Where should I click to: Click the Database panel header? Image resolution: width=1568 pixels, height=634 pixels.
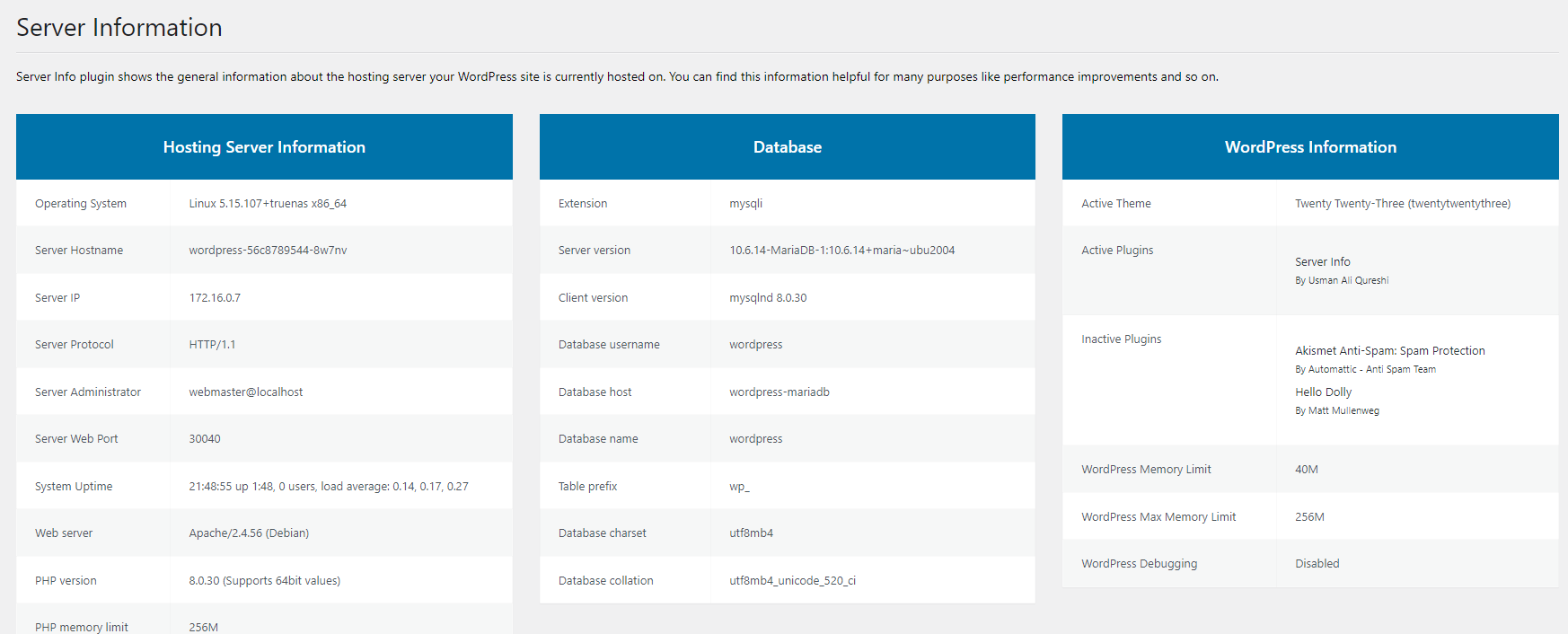787,147
